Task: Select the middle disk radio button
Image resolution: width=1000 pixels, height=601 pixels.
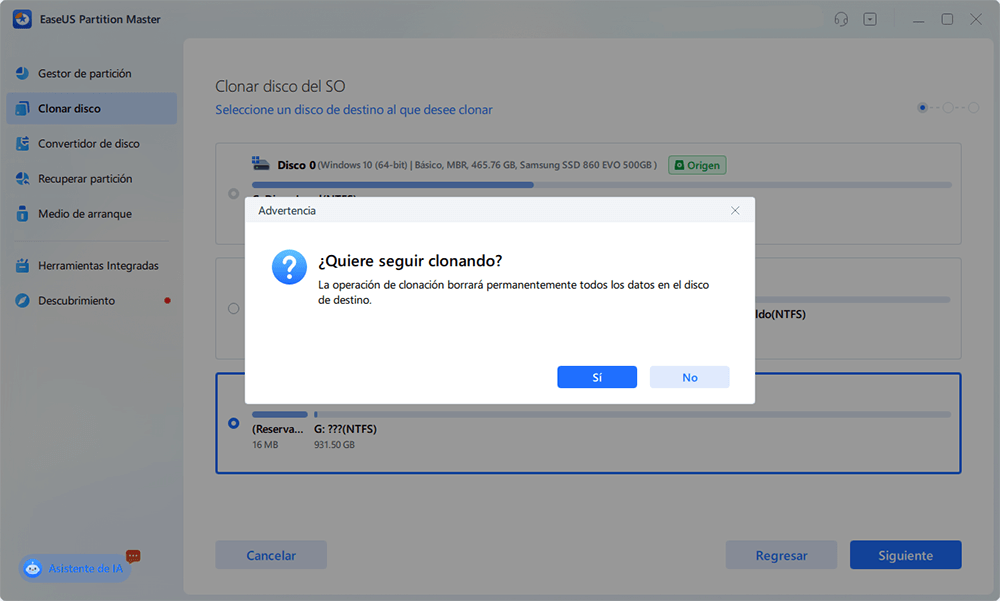Action: pyautogui.click(x=234, y=309)
